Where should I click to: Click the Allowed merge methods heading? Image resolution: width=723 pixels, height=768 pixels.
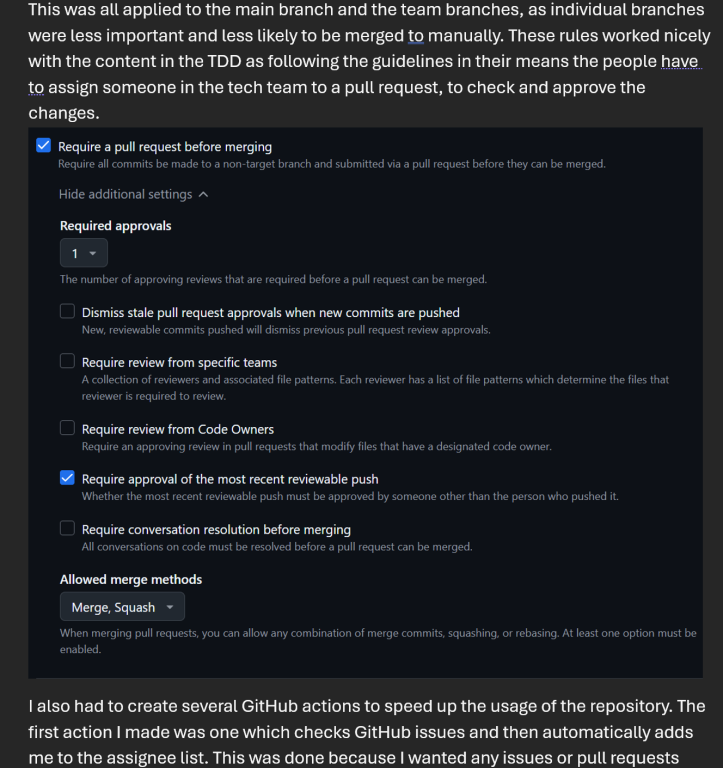pyautogui.click(x=131, y=579)
